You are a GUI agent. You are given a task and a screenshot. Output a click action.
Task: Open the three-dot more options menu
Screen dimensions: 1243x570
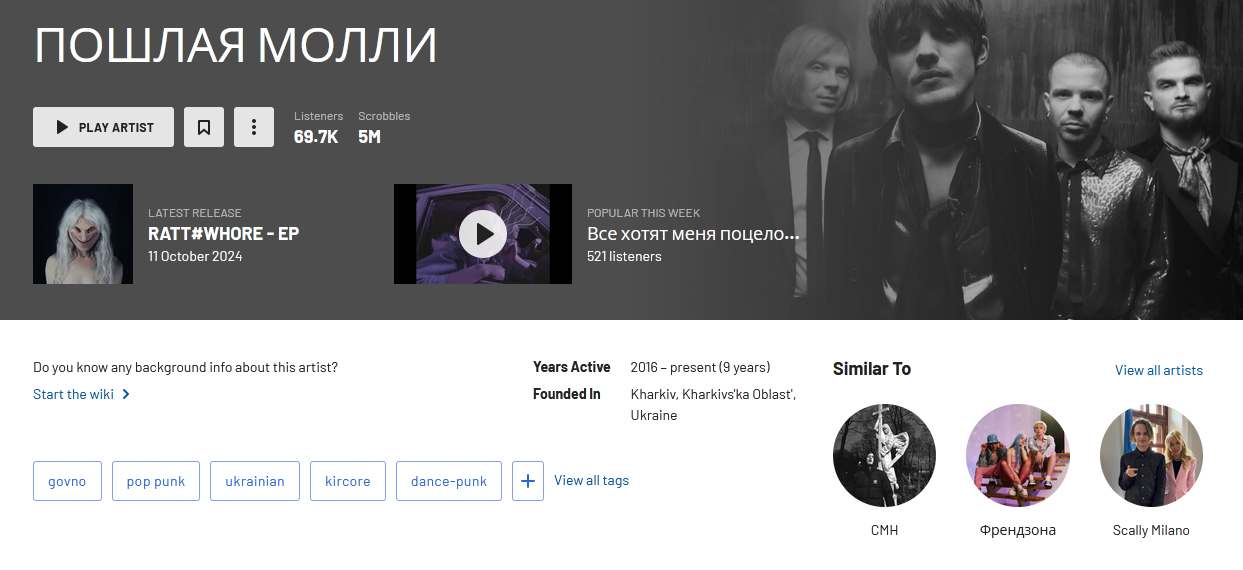pyautogui.click(x=254, y=127)
